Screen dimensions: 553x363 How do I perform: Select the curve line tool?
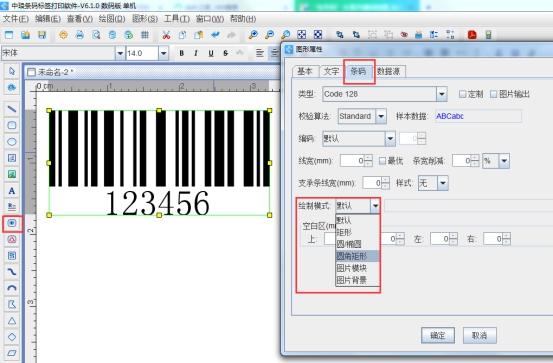[x=12, y=272]
